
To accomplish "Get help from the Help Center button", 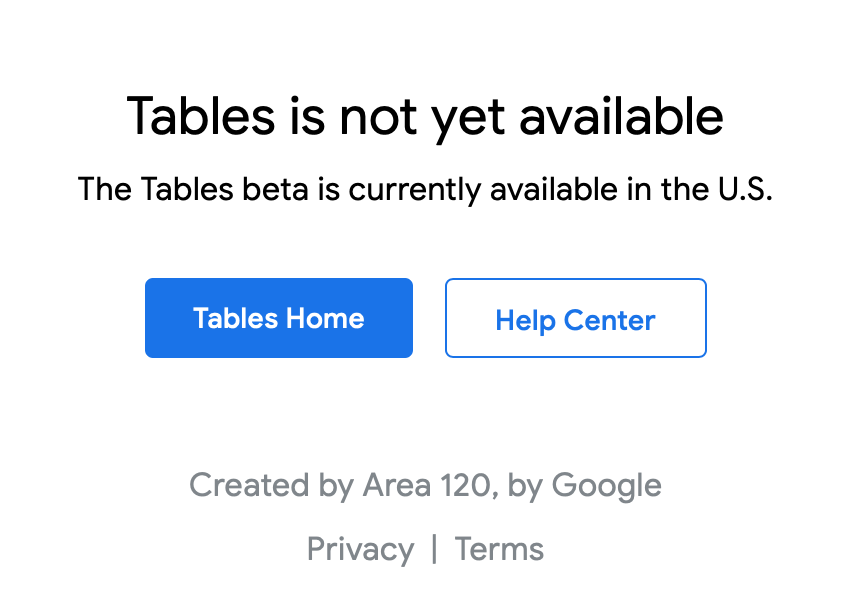I will [x=575, y=318].
